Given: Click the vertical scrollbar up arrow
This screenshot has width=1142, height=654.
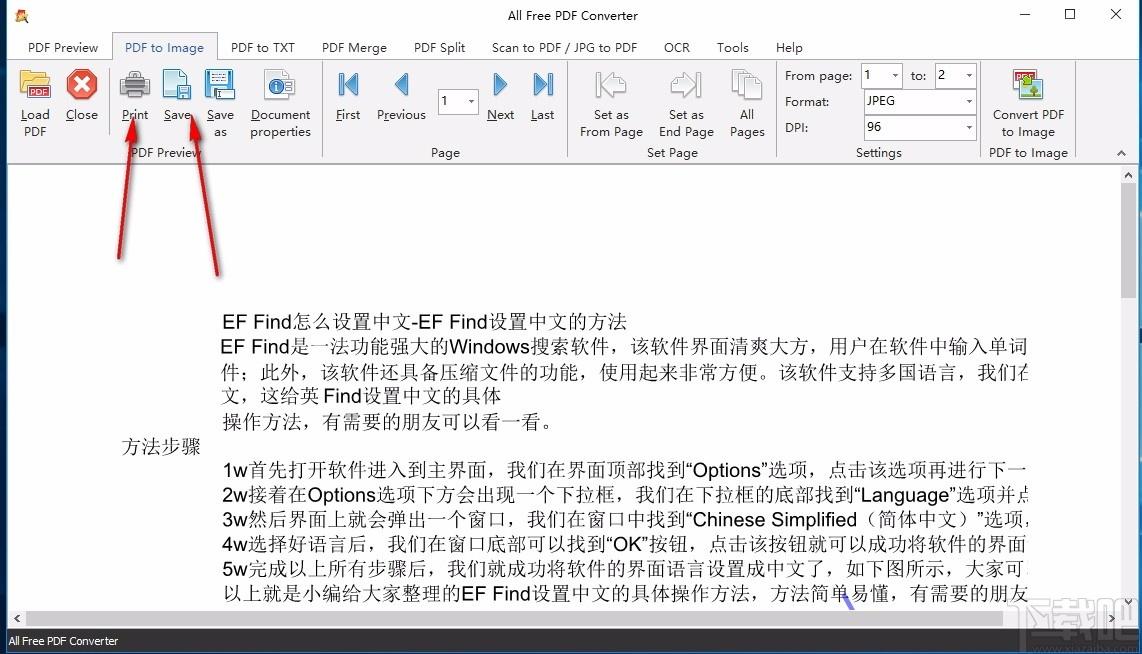Looking at the screenshot, I should 1128,175.
